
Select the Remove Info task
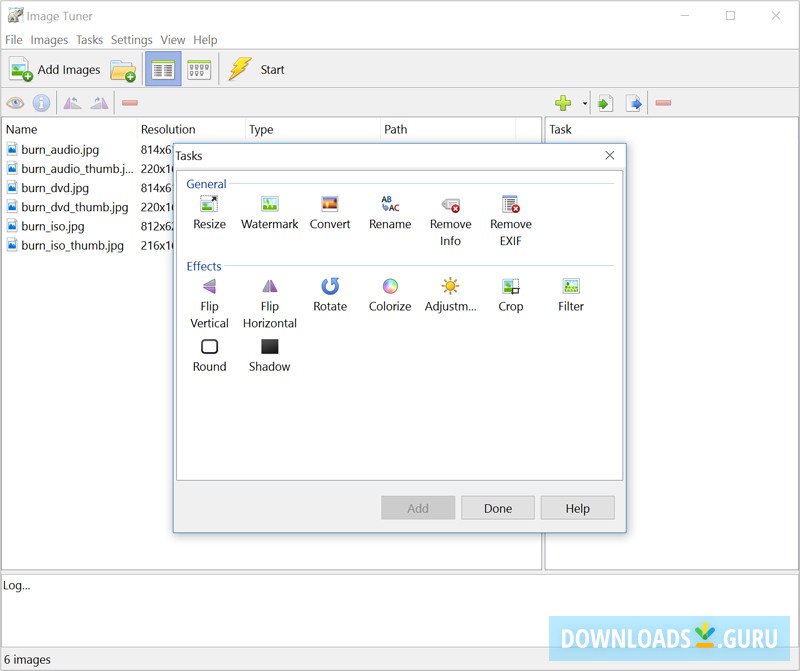pyautogui.click(x=450, y=221)
